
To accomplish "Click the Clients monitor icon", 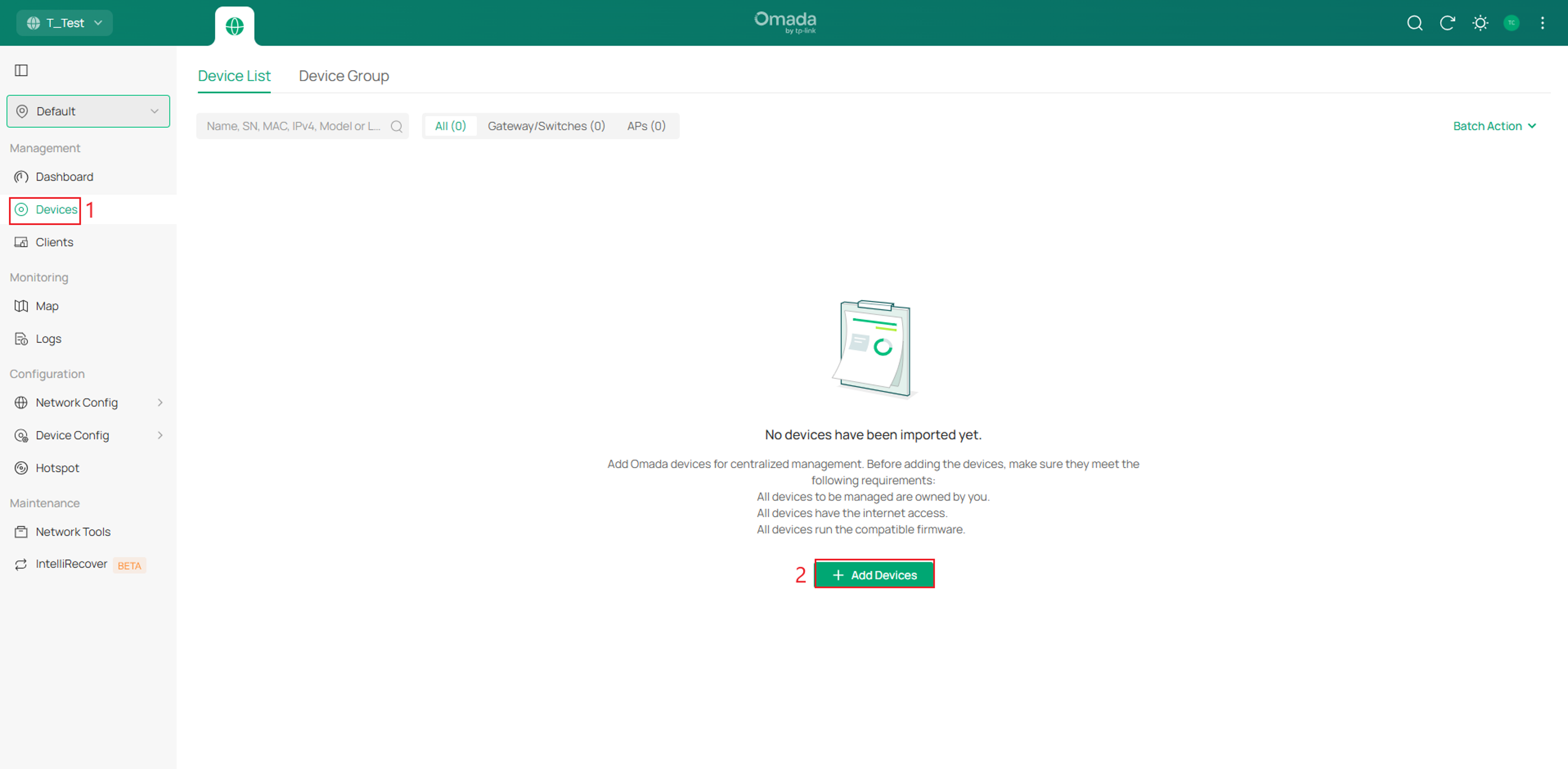I will pyautogui.click(x=21, y=242).
